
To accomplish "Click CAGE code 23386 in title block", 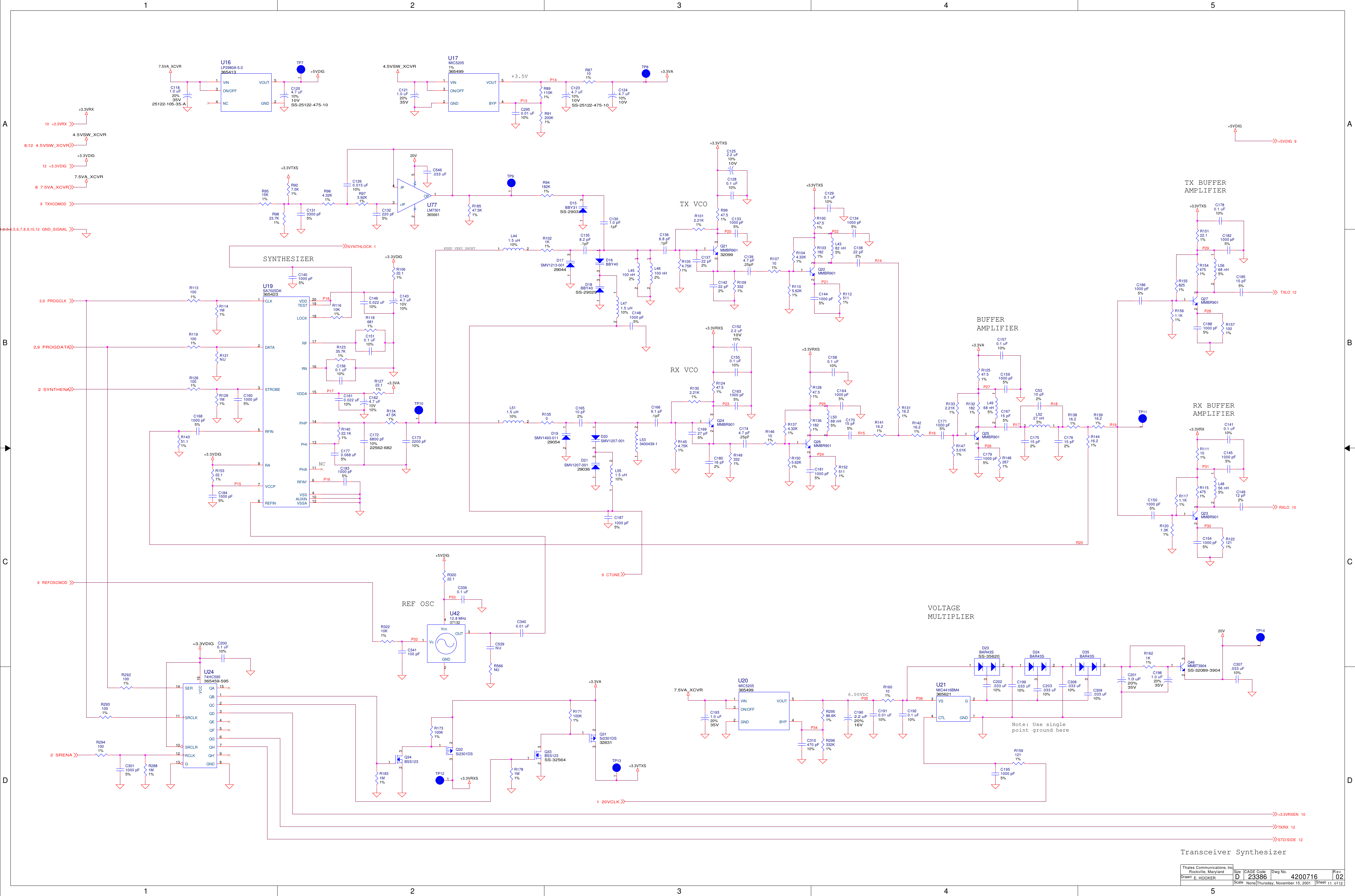I will pyautogui.click(x=1257, y=877).
